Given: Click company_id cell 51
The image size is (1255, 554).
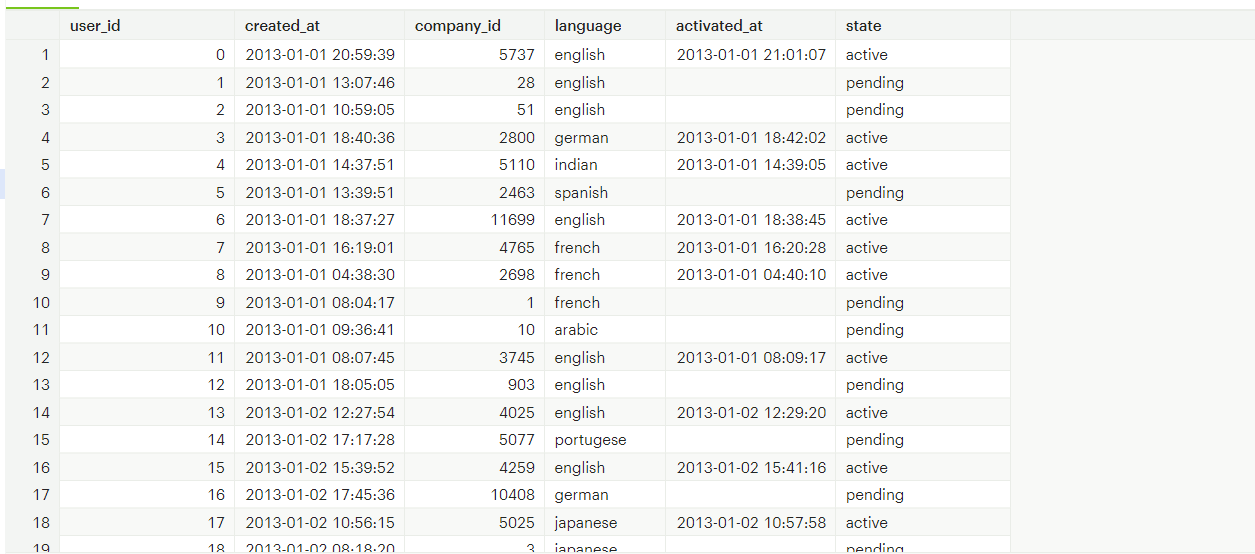Looking at the screenshot, I should pyautogui.click(x=475, y=110).
